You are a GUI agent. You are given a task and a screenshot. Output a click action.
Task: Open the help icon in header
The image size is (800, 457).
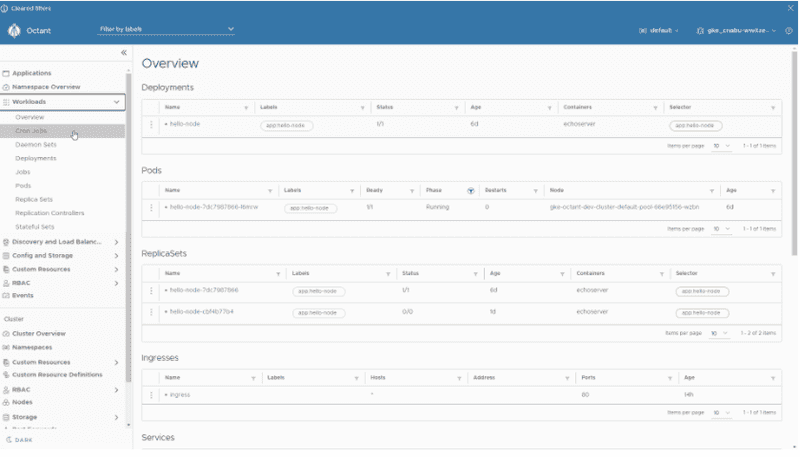click(789, 30)
